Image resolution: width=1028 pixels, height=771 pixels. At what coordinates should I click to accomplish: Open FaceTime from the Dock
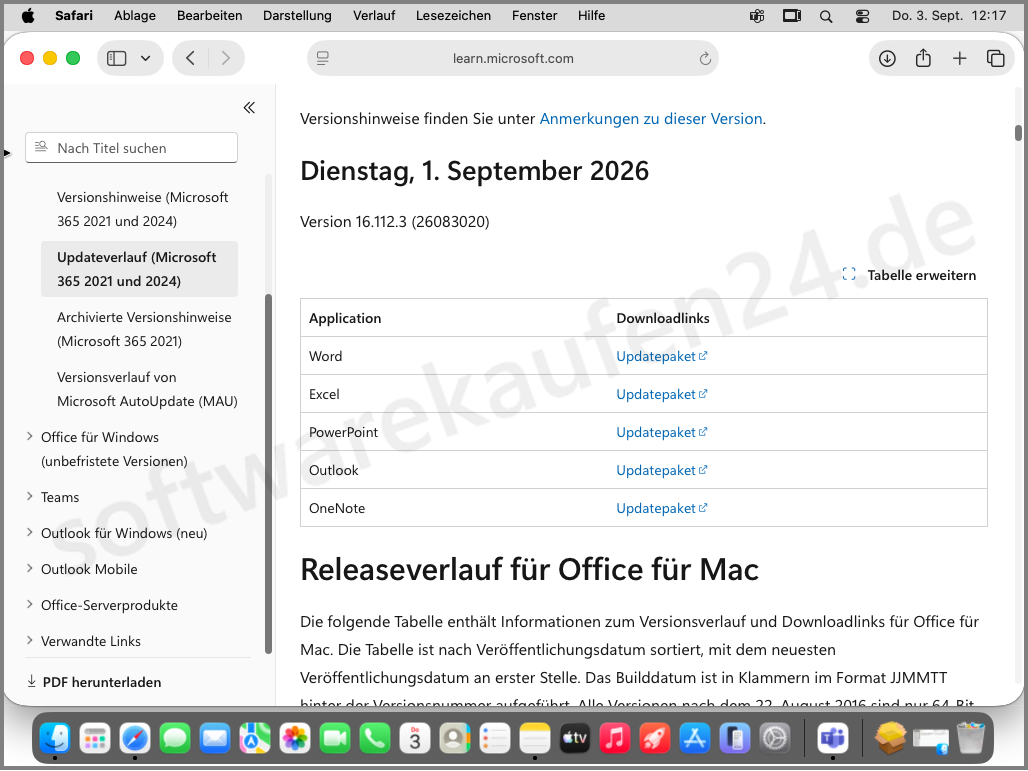click(335, 739)
